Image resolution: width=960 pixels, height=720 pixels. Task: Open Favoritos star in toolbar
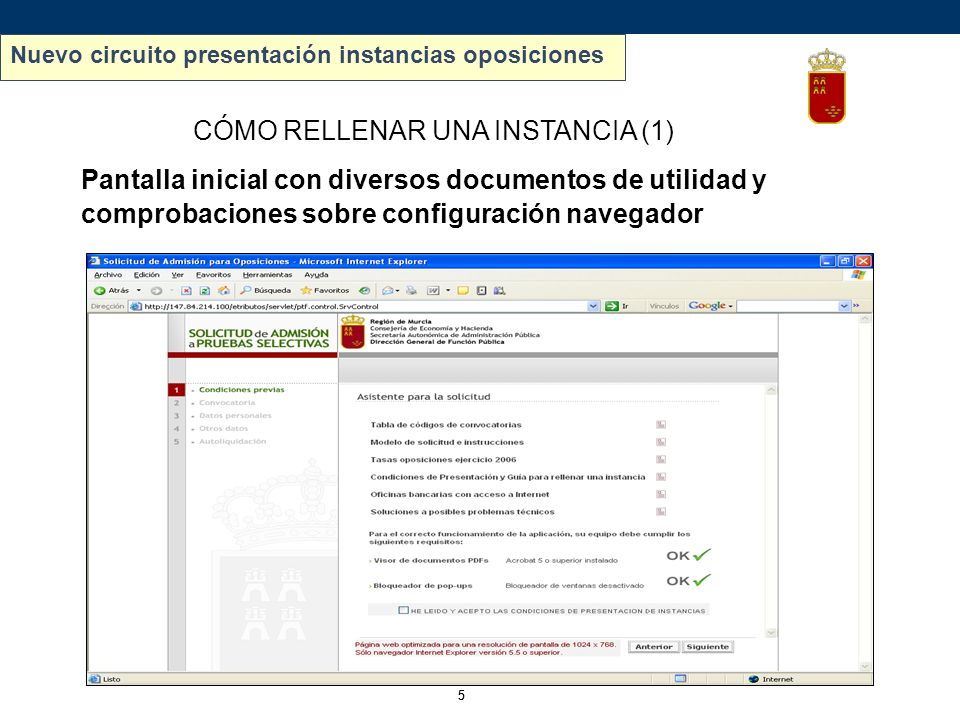(x=306, y=290)
